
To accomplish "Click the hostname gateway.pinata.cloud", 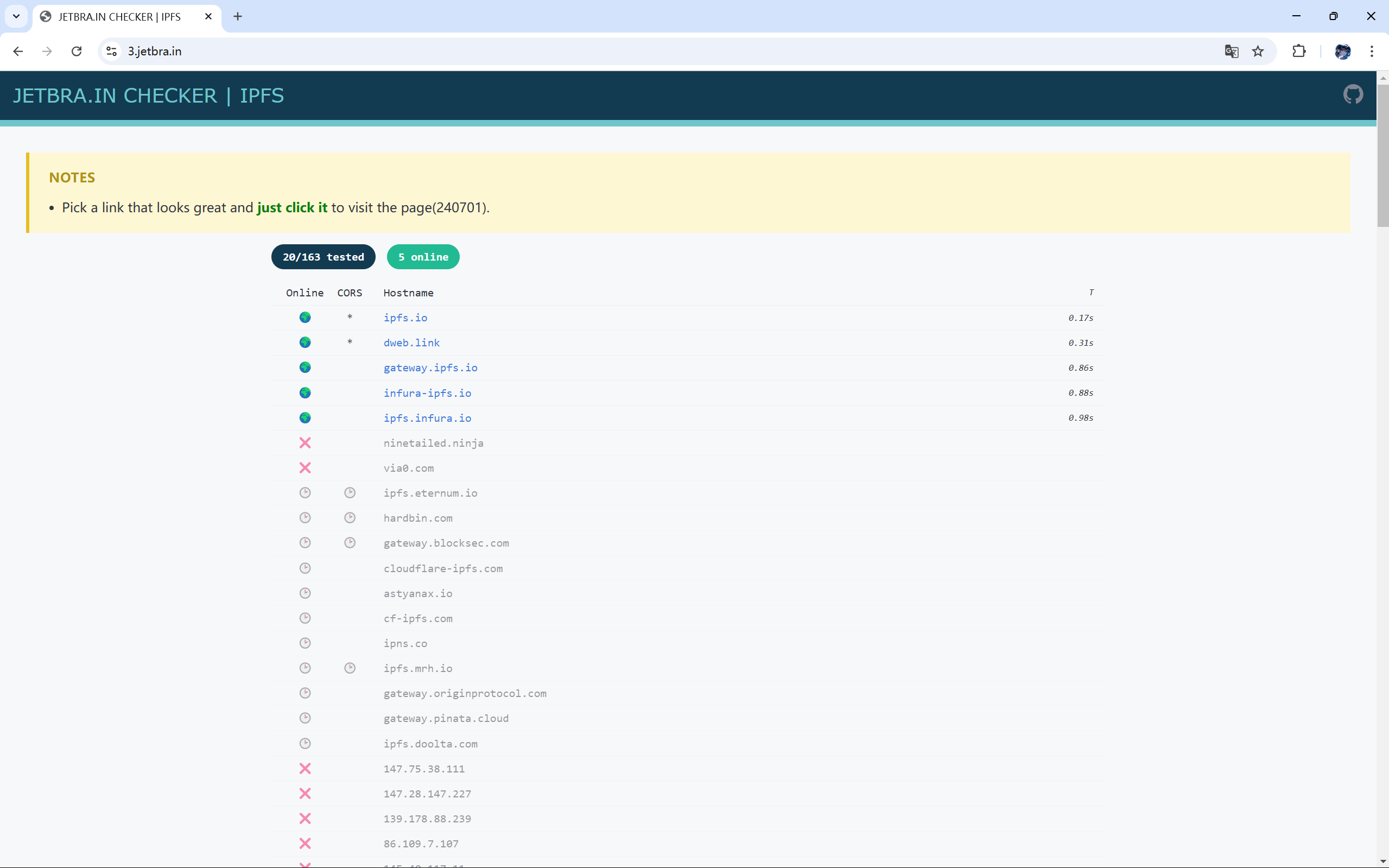I will tap(446, 718).
